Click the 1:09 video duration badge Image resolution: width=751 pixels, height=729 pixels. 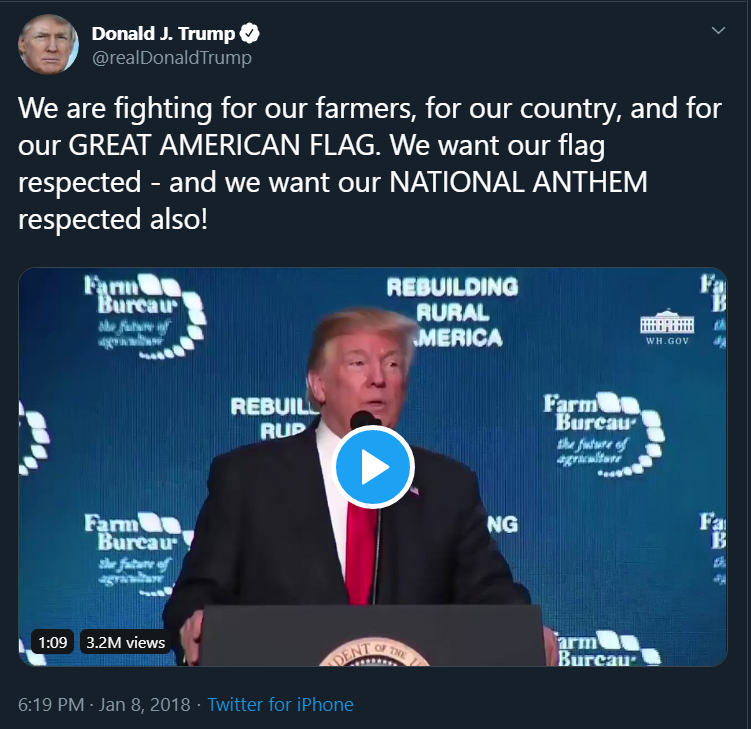(53, 642)
